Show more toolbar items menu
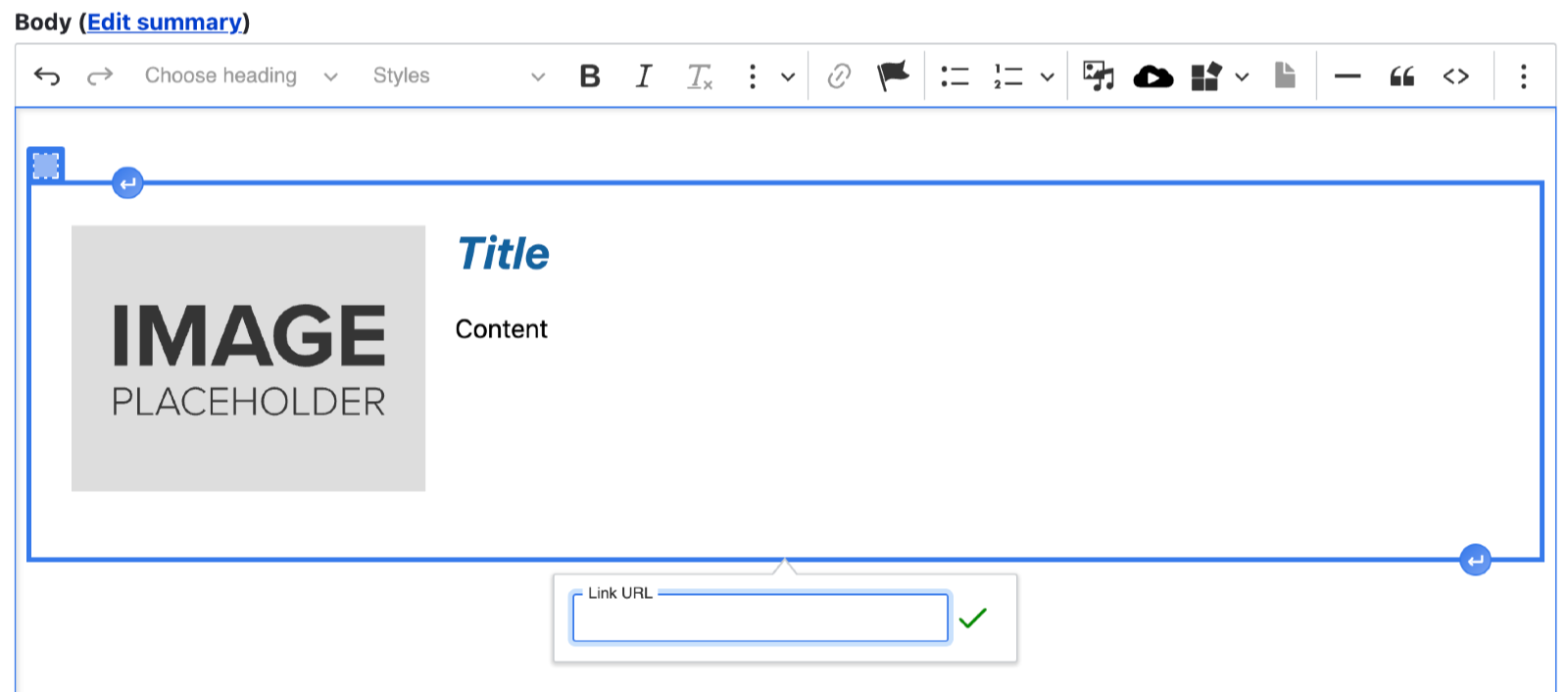This screenshot has width=1568, height=692. (x=1523, y=76)
